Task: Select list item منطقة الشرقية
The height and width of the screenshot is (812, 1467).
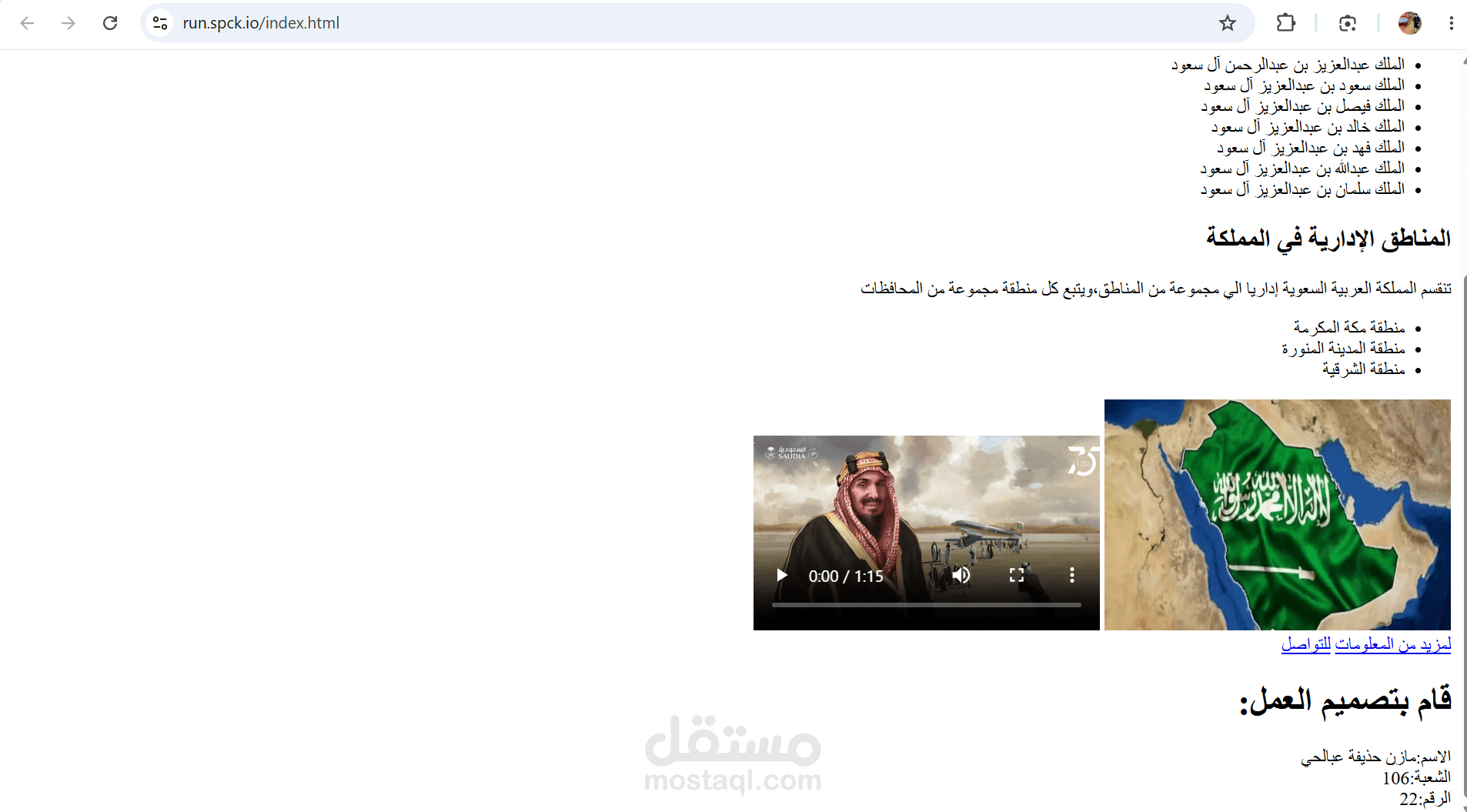Action: 1364,369
